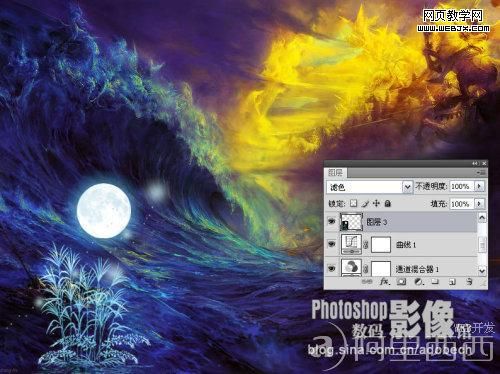
Task: Hide the 曲线 1 curves layer
Action: tap(332, 244)
